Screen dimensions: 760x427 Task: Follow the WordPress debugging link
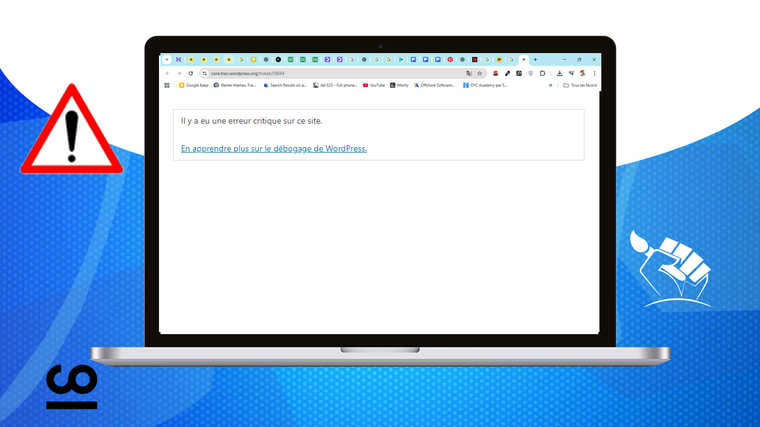274,149
